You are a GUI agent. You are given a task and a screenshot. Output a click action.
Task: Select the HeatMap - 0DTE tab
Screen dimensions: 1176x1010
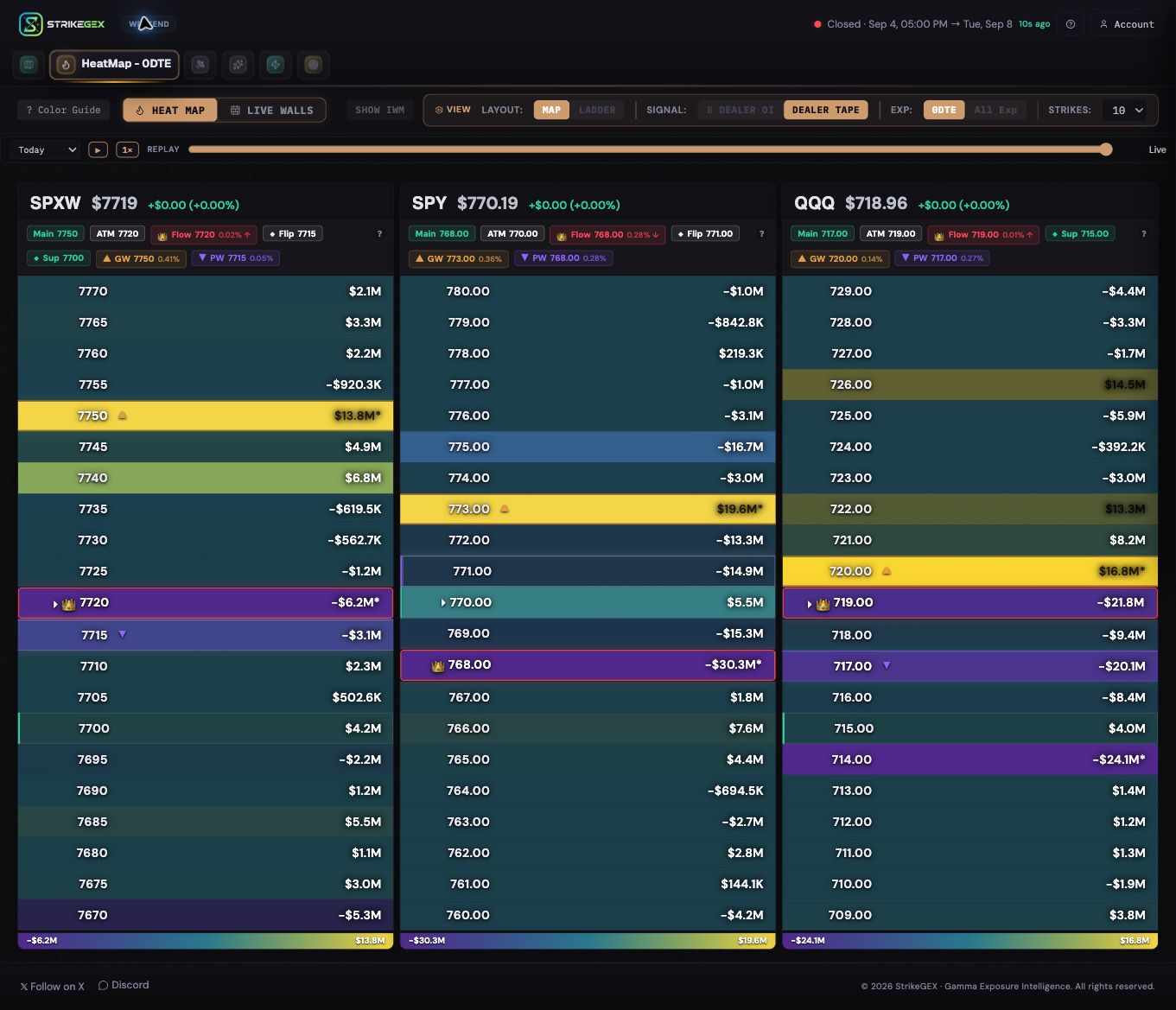[x=114, y=65]
